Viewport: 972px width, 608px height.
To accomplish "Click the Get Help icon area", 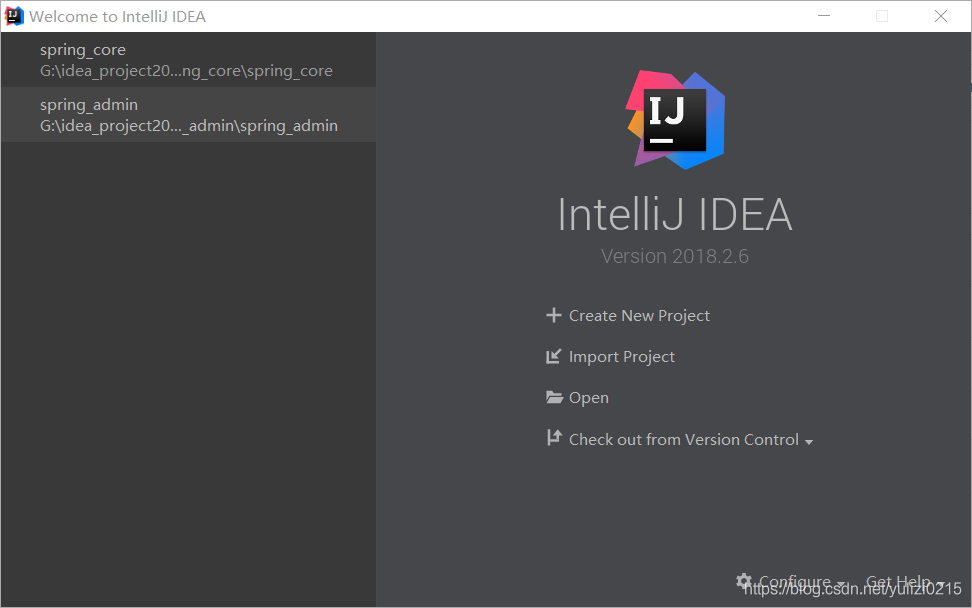I will click(x=897, y=581).
